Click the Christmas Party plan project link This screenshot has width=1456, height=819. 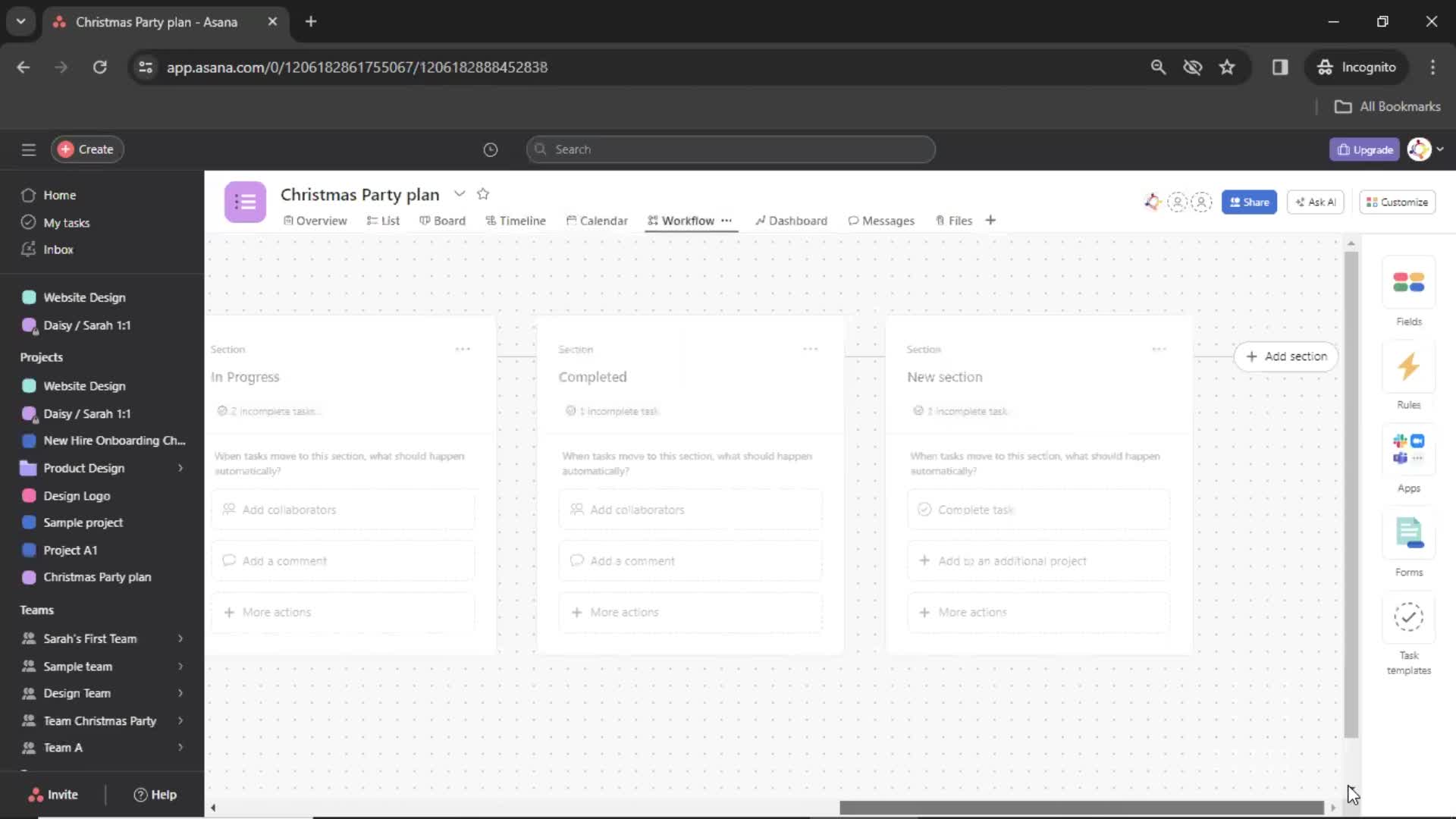97,576
